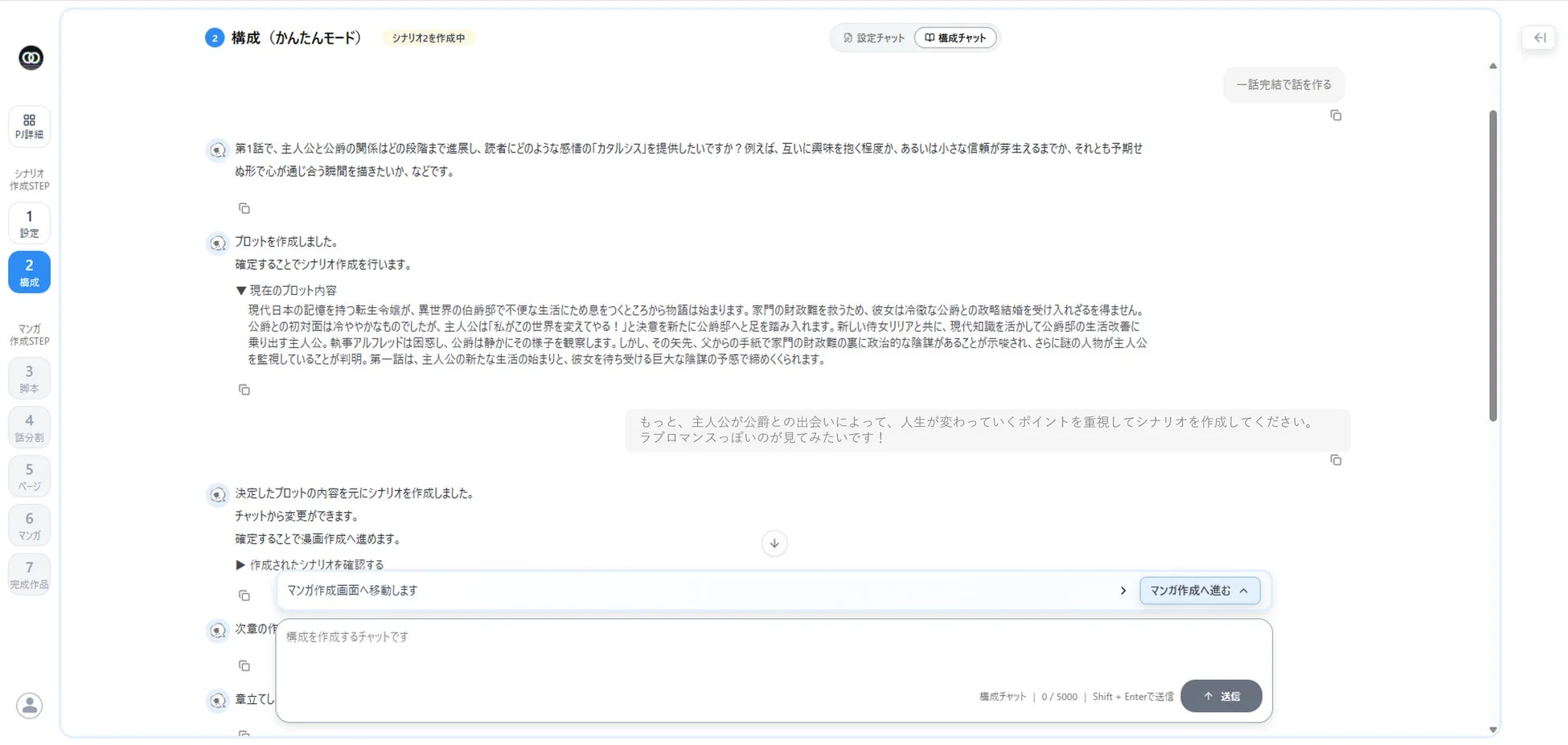
Task: Open step 5 ページ
Action: (29, 477)
